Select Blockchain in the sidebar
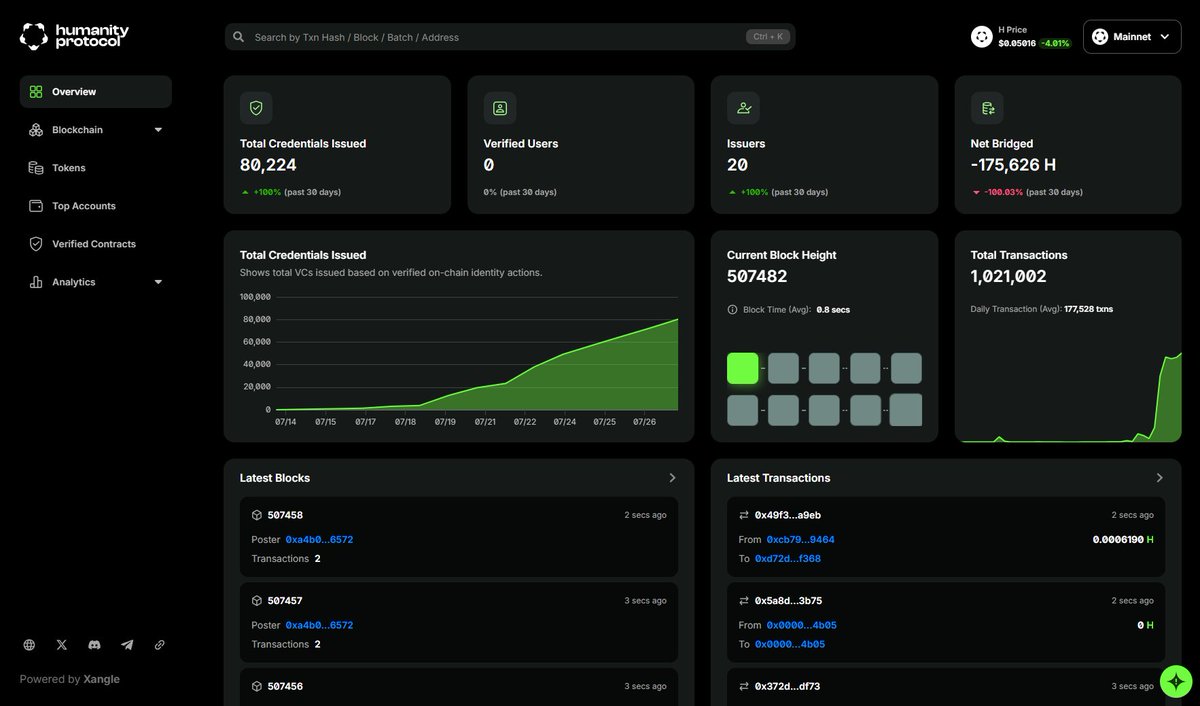The width and height of the screenshot is (1200, 706). point(96,130)
